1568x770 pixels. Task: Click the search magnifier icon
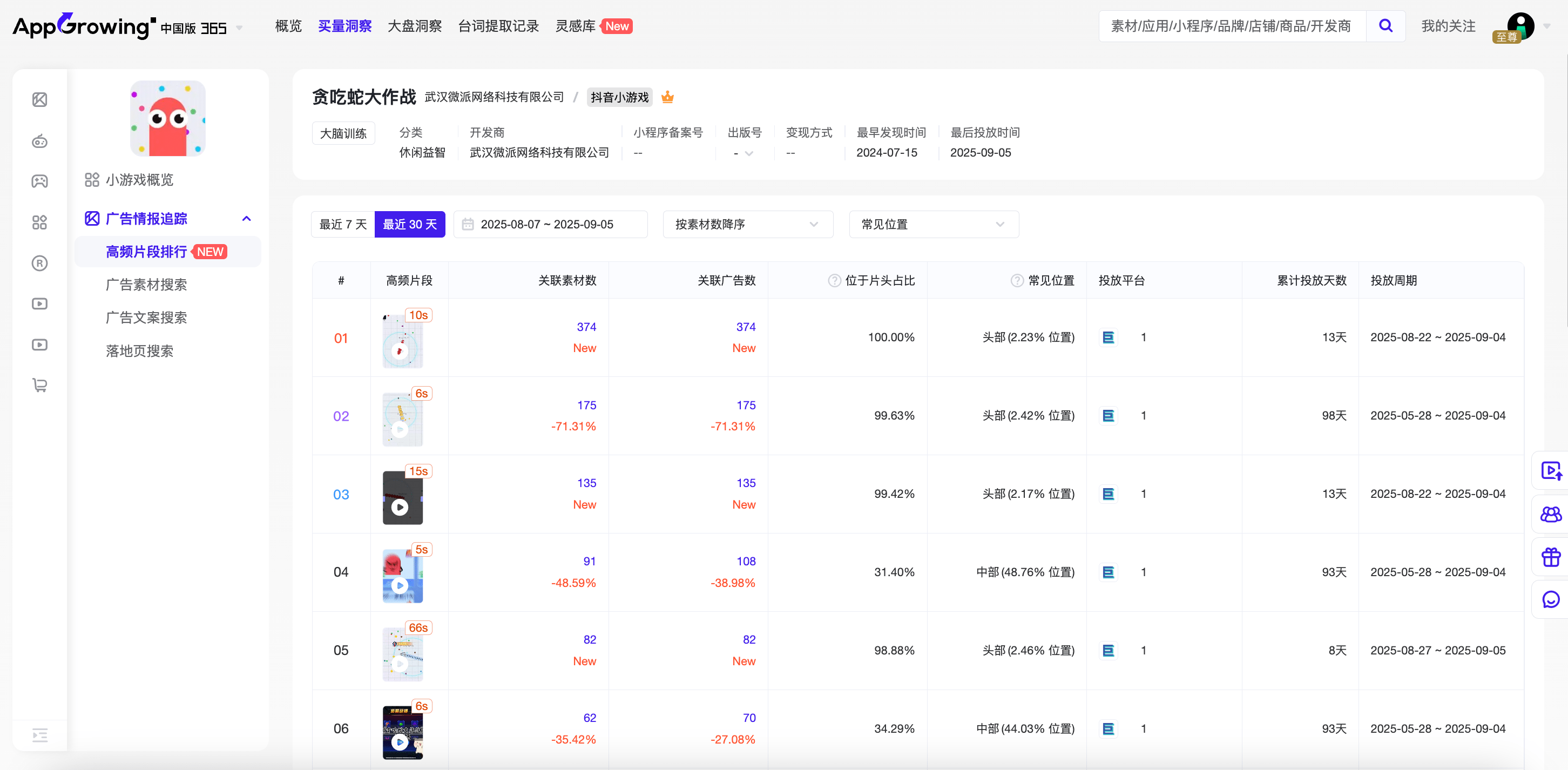coord(1385,25)
